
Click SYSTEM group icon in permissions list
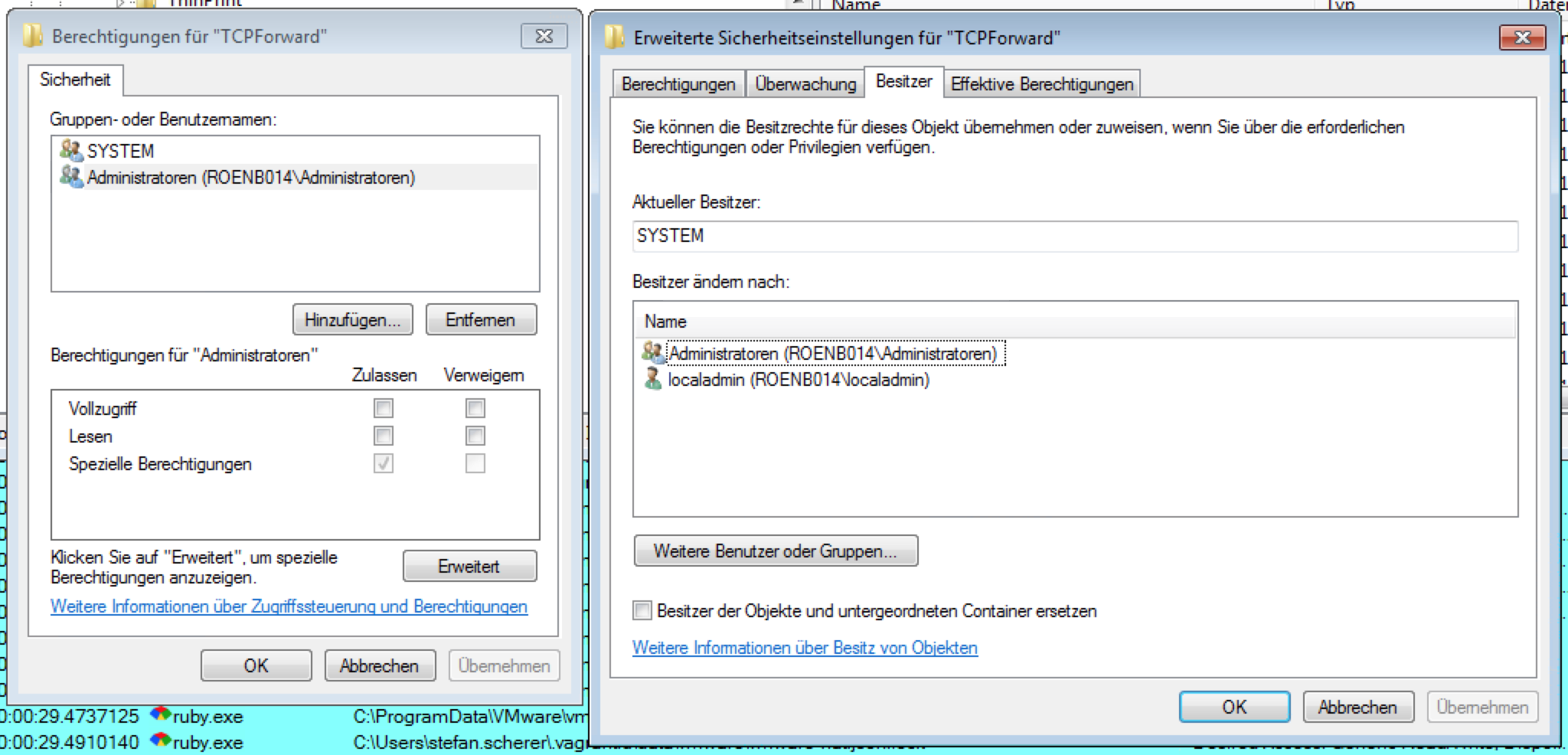point(71,150)
